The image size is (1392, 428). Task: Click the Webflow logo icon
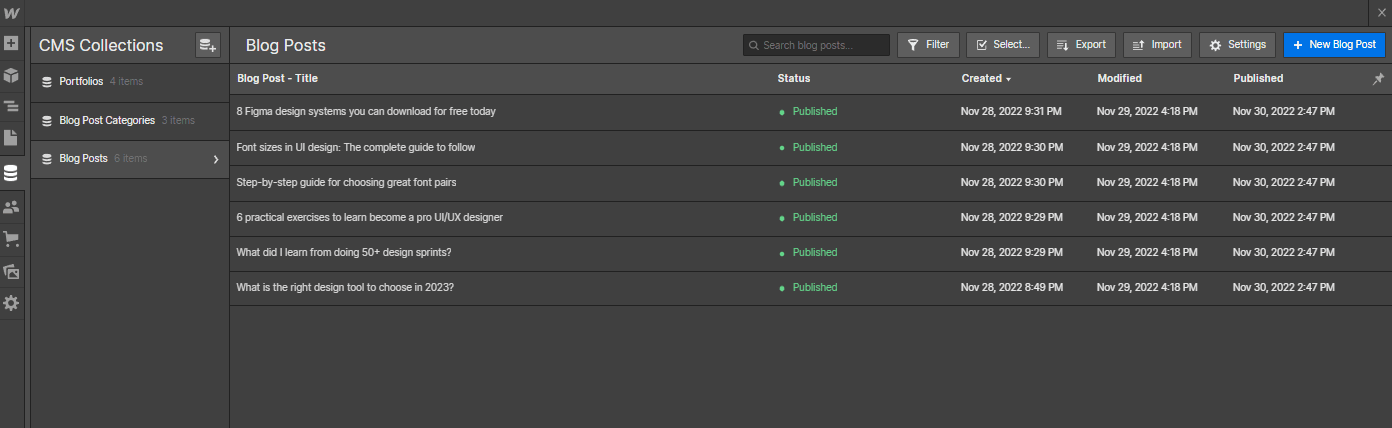(11, 13)
